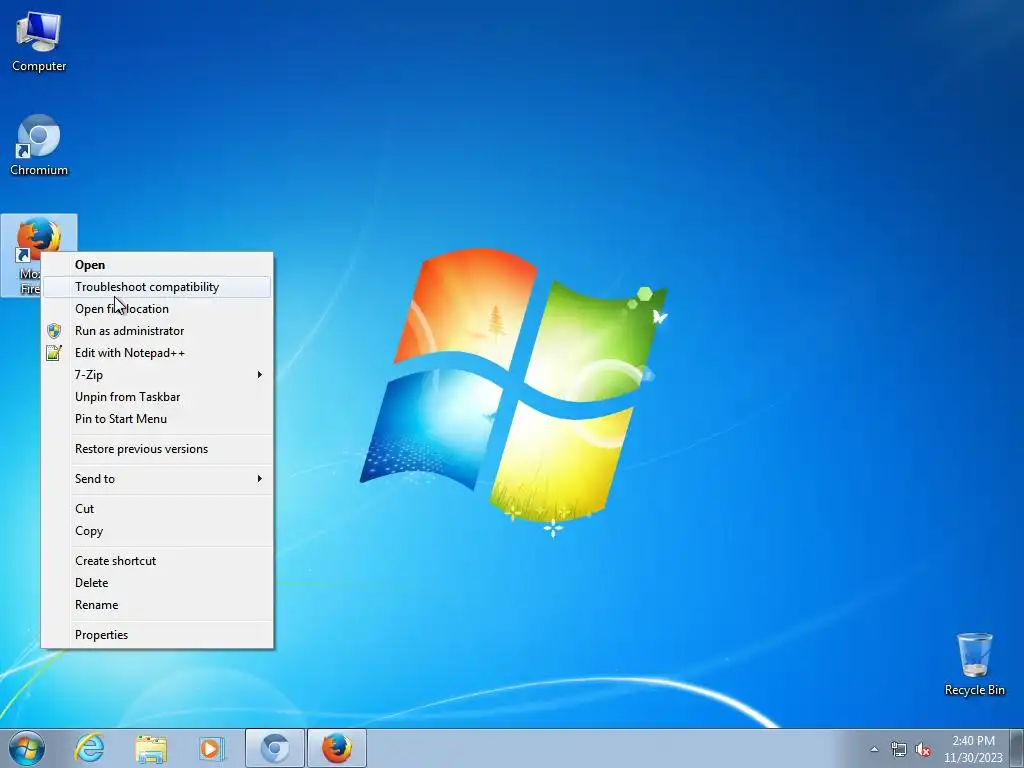1024x768 pixels.
Task: Open the Windows Start button
Action: click(27, 748)
